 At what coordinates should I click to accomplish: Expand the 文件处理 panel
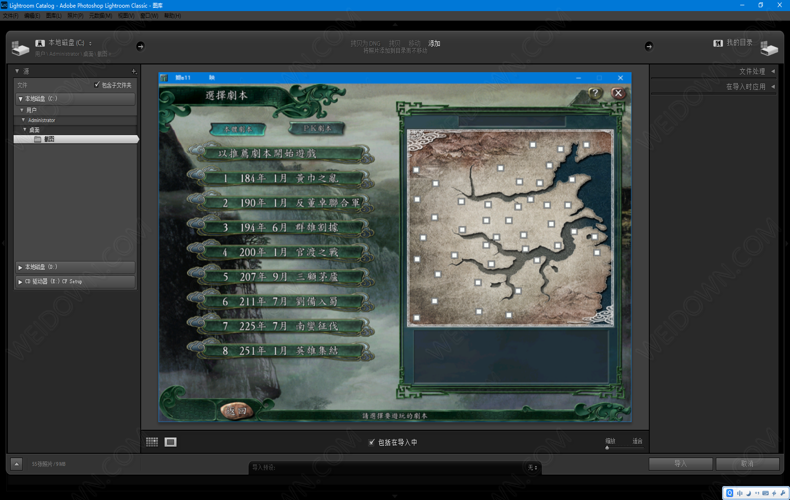pos(772,72)
